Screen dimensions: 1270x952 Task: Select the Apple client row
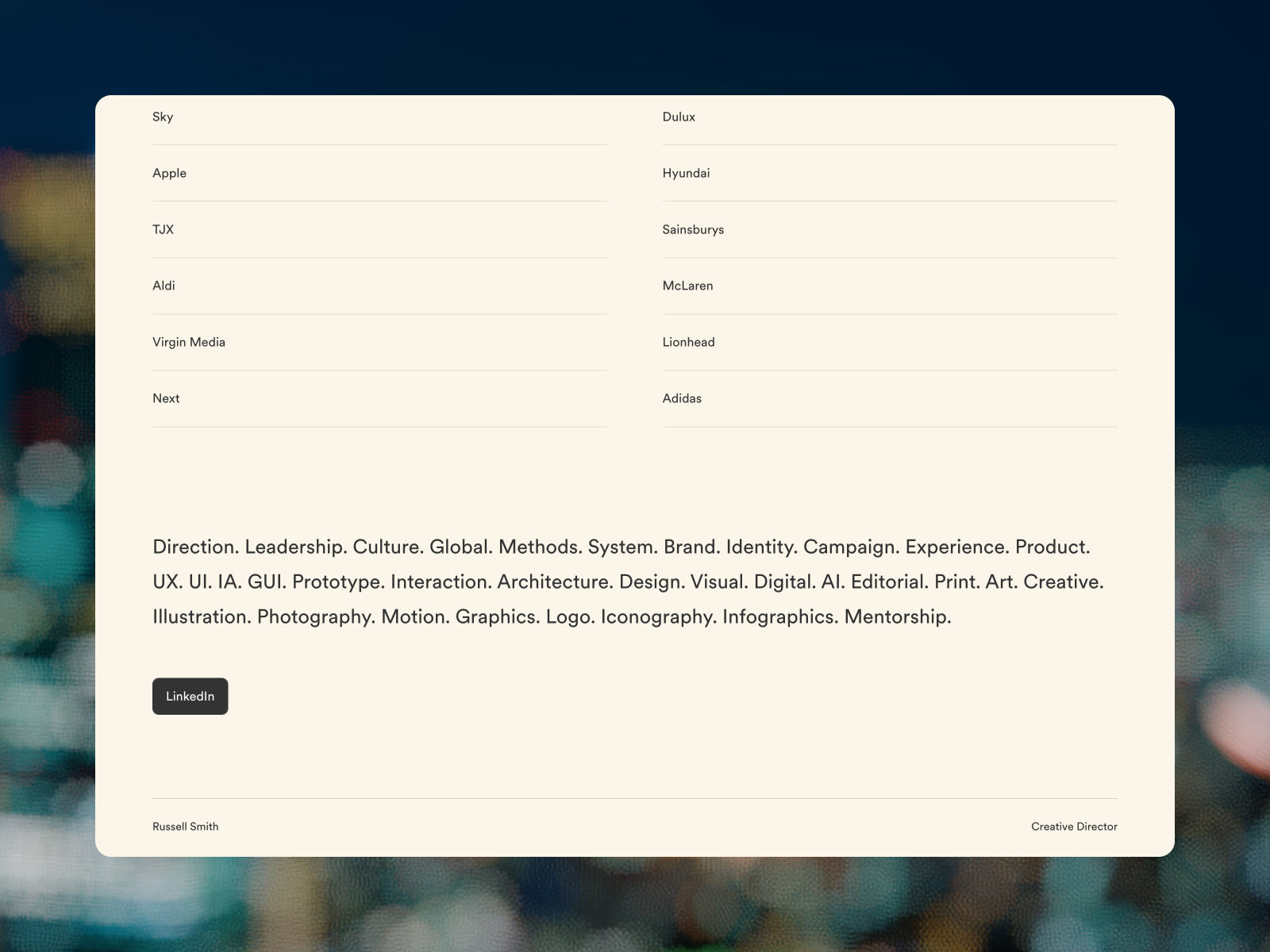pyautogui.click(x=379, y=173)
